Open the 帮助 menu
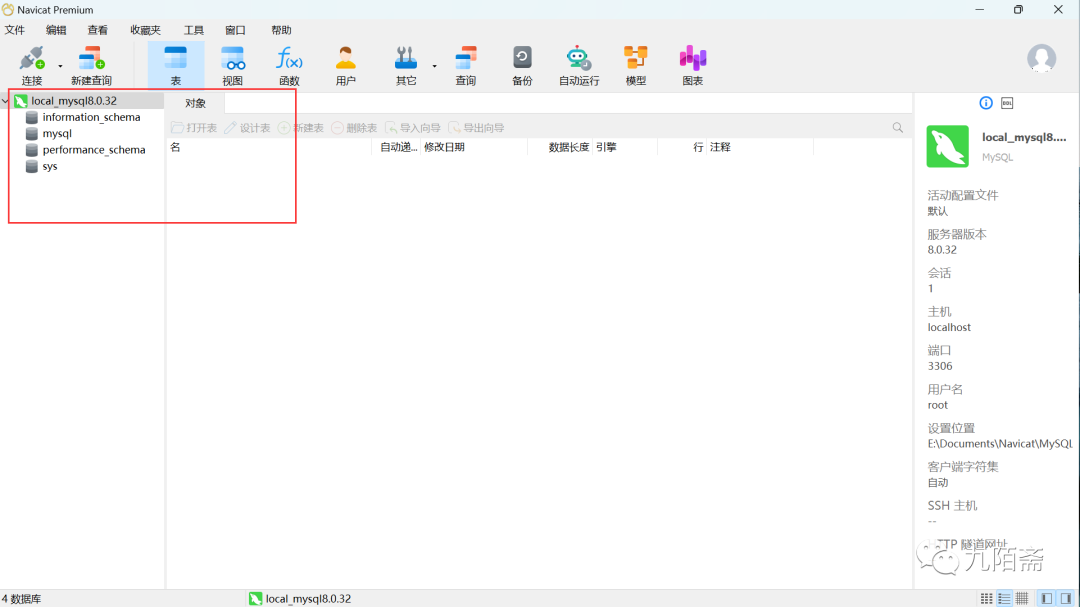The width and height of the screenshot is (1080, 607). click(x=281, y=30)
